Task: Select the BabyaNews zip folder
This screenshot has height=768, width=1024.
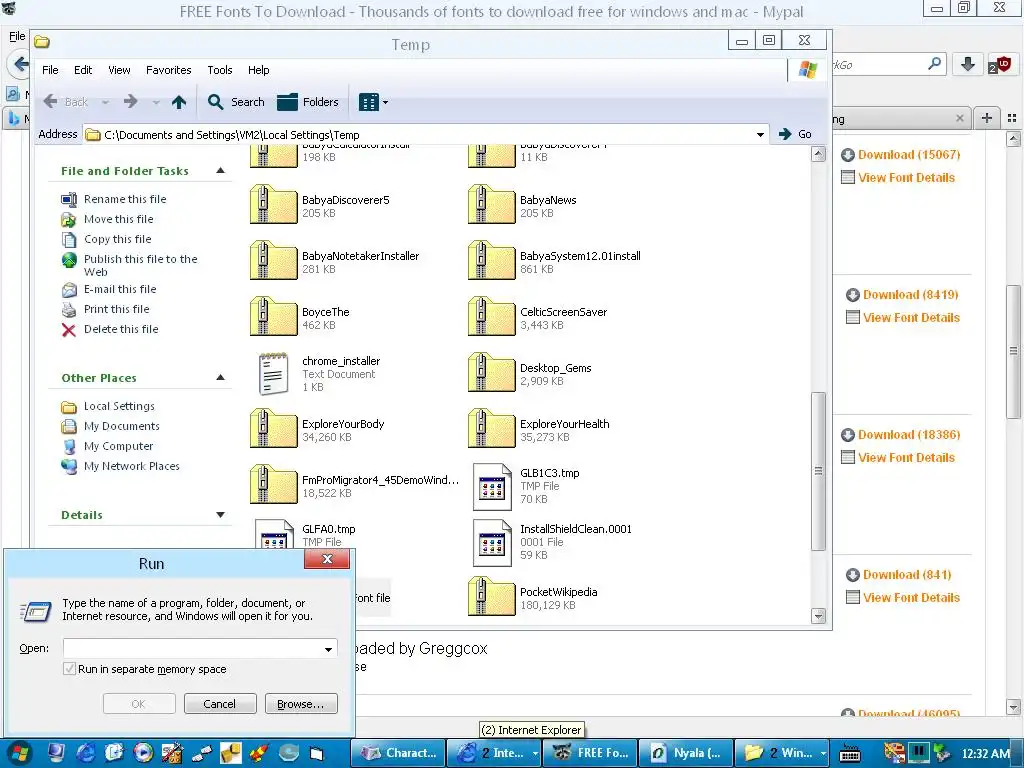Action: pos(523,206)
